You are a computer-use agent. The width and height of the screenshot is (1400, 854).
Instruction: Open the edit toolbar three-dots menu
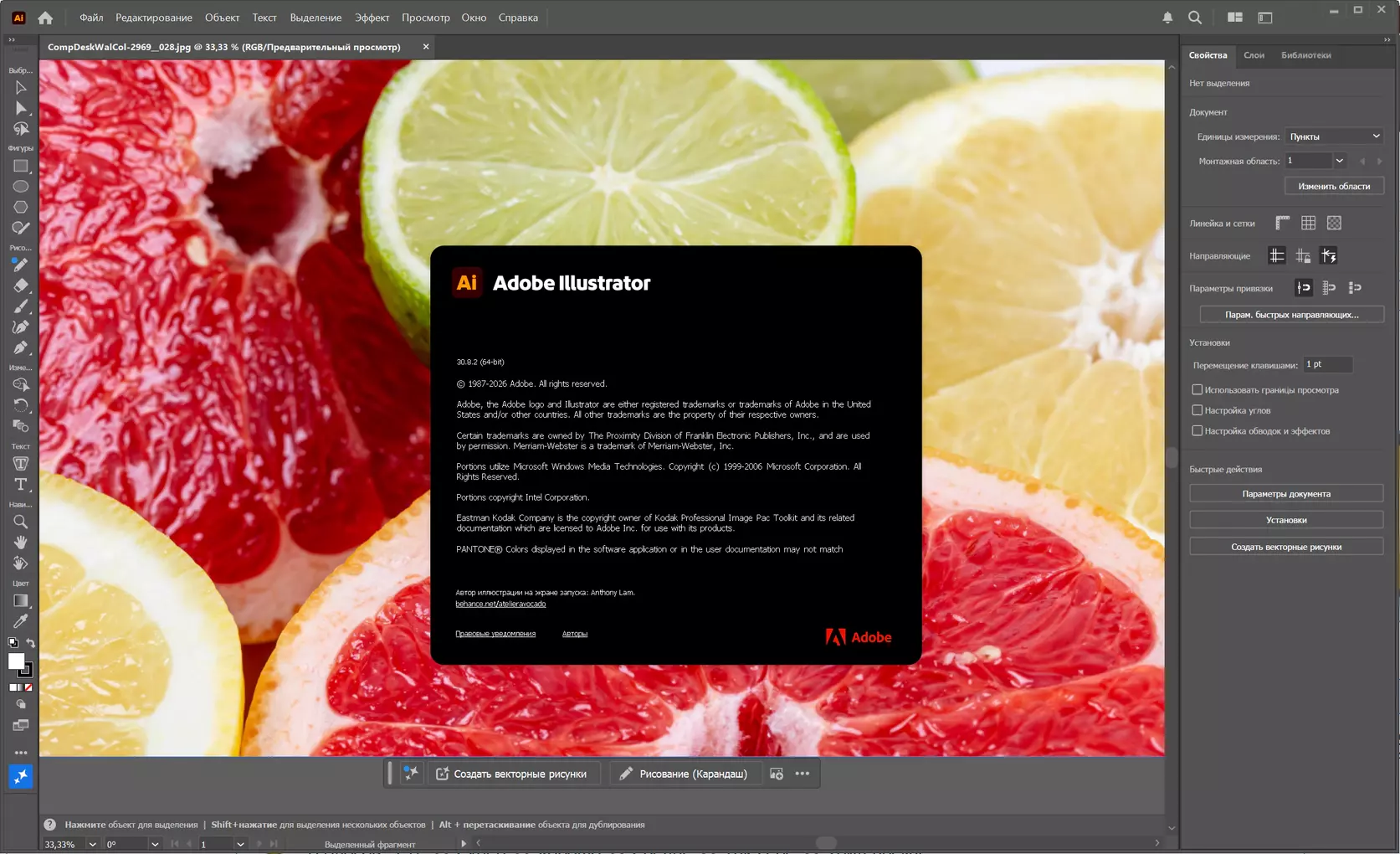click(21, 753)
